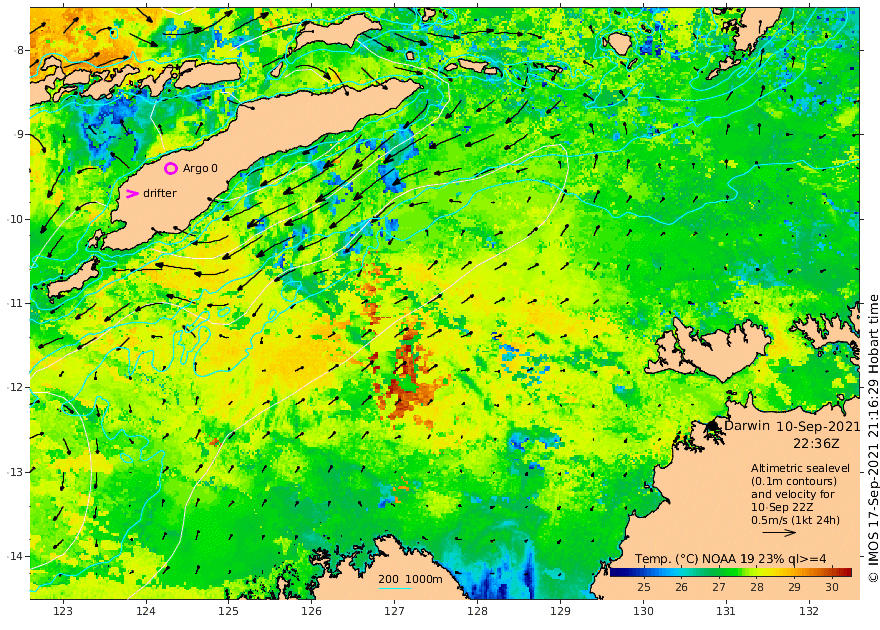Click longitude axis label 132
This screenshot has height=630, width=880.
[809, 611]
